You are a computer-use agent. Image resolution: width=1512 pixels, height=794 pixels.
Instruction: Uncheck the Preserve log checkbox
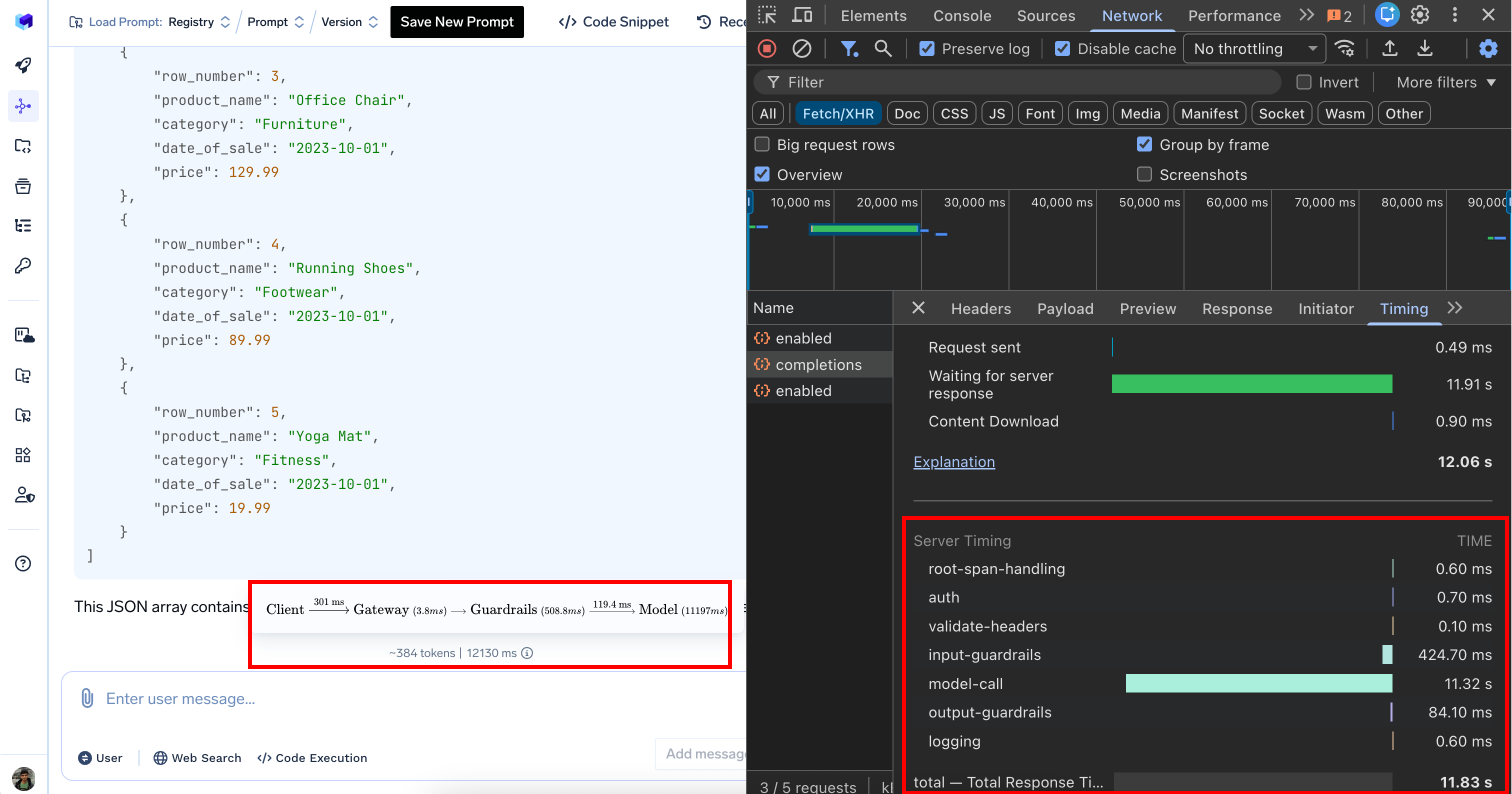click(927, 48)
